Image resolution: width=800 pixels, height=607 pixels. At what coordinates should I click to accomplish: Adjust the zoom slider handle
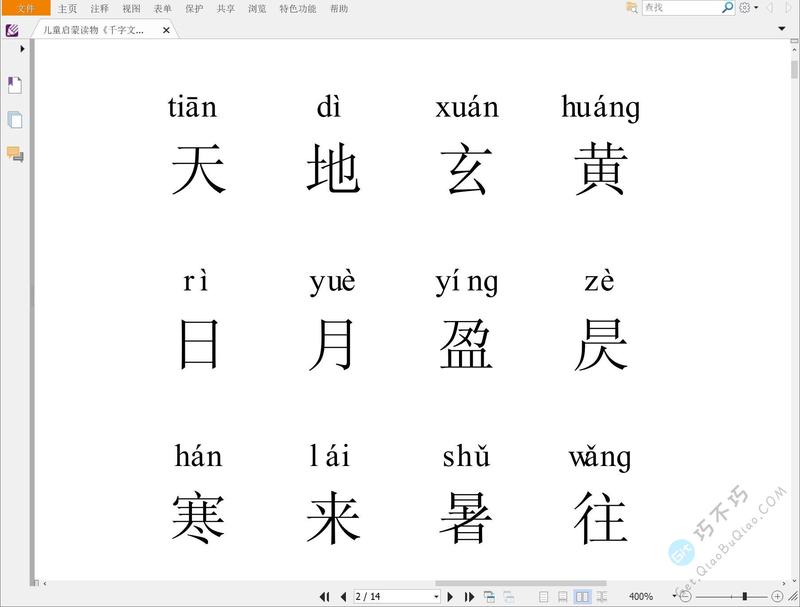point(744,595)
